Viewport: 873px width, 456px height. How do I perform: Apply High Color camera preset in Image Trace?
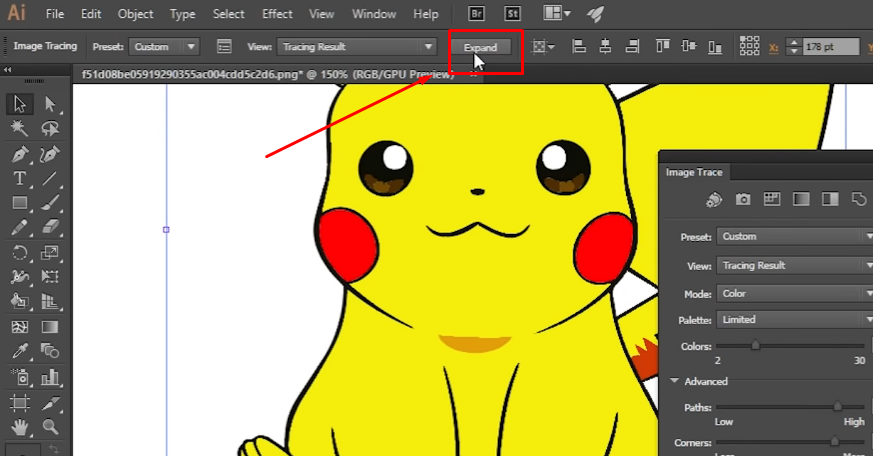pos(743,199)
